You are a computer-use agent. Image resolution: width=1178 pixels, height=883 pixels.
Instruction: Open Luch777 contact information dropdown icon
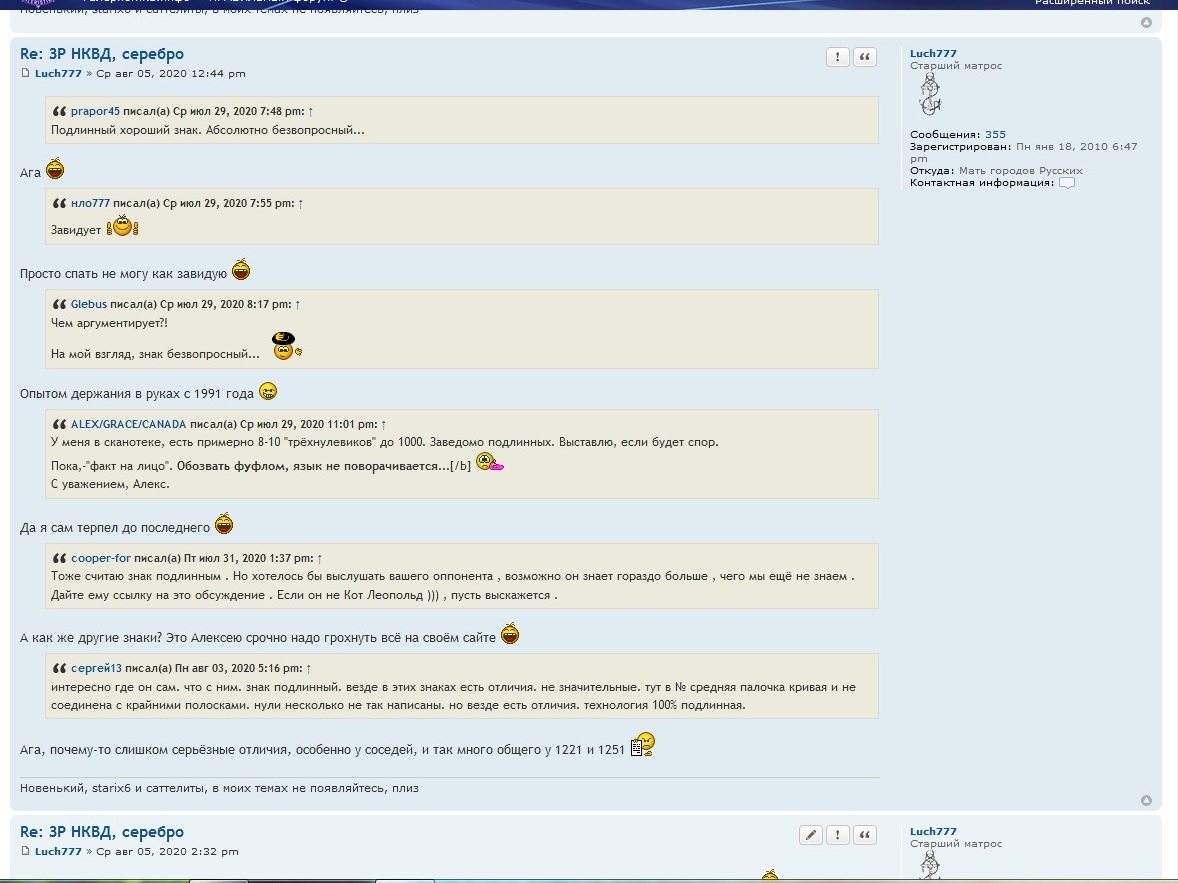(x=1067, y=183)
